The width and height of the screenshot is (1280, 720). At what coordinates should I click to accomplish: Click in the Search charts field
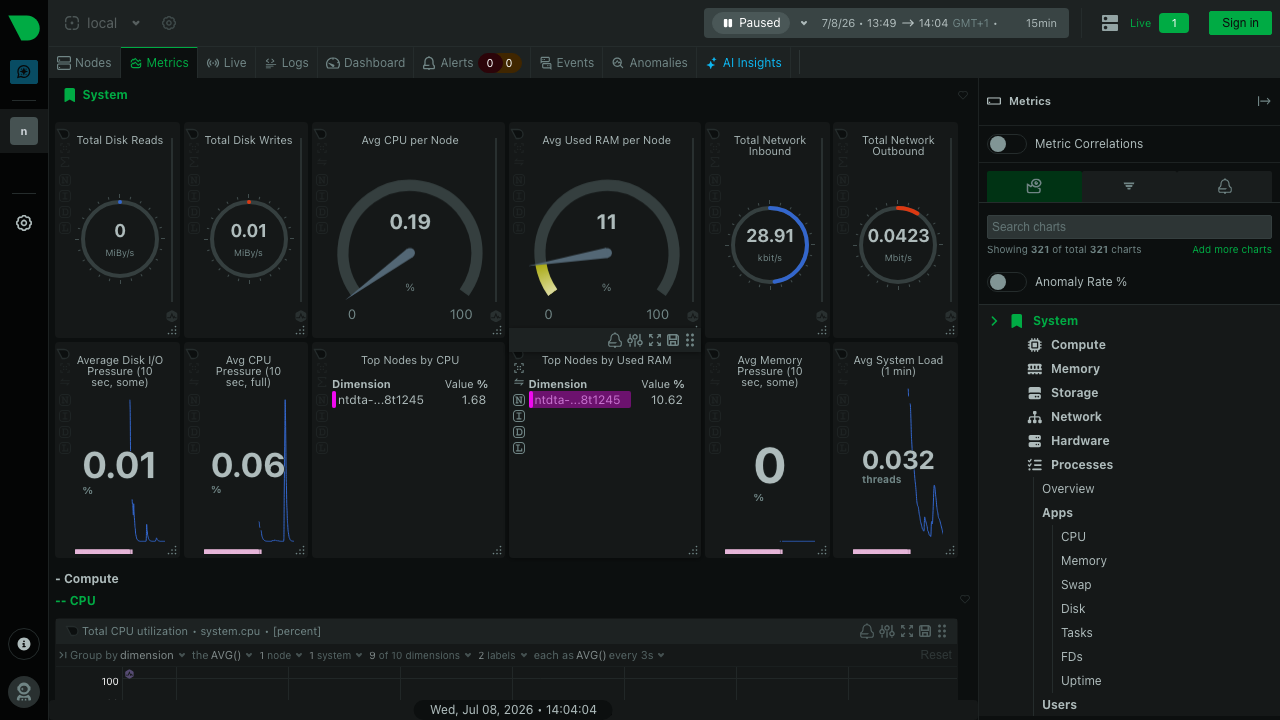tap(1129, 227)
